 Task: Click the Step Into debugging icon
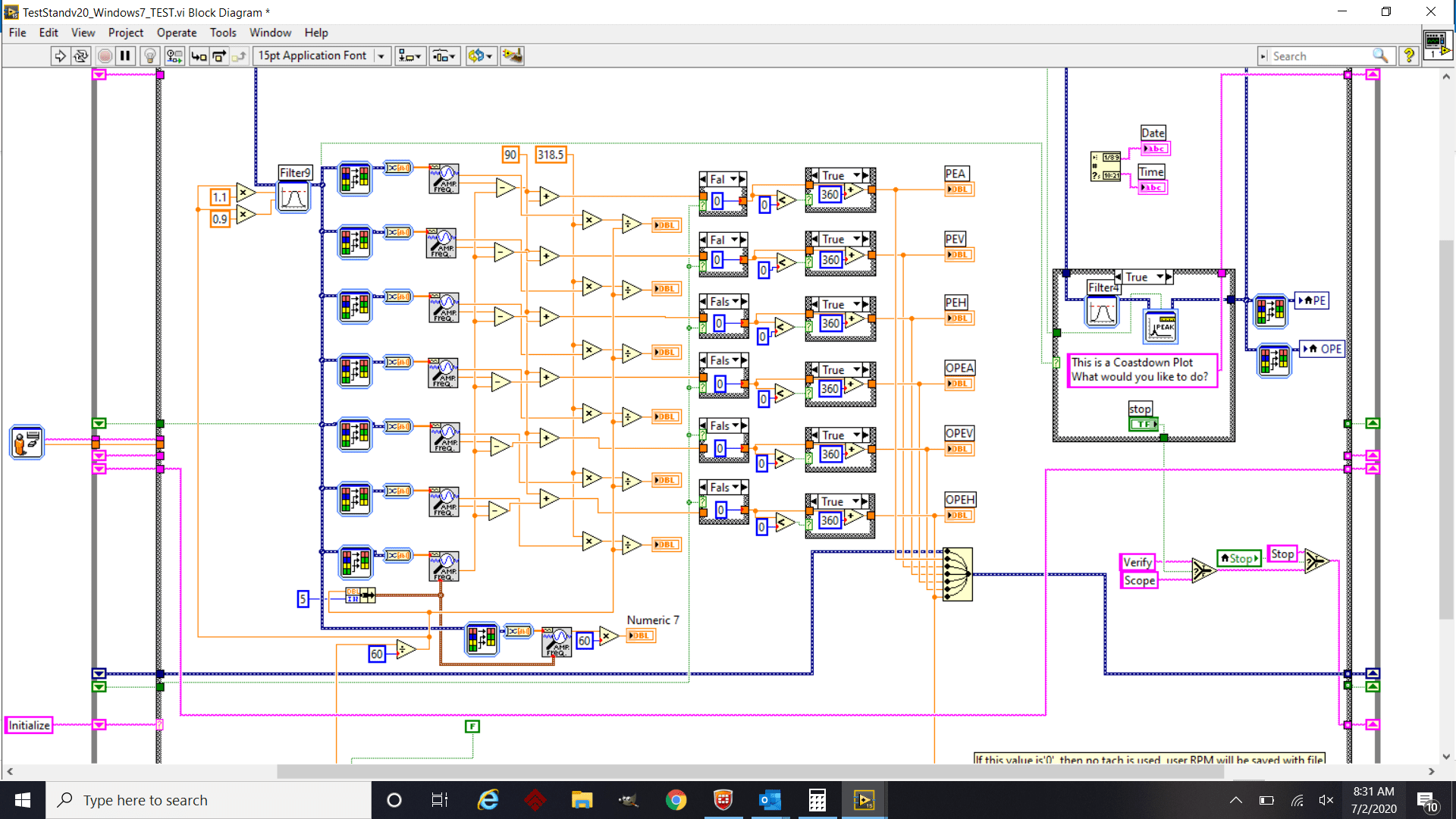[199, 55]
